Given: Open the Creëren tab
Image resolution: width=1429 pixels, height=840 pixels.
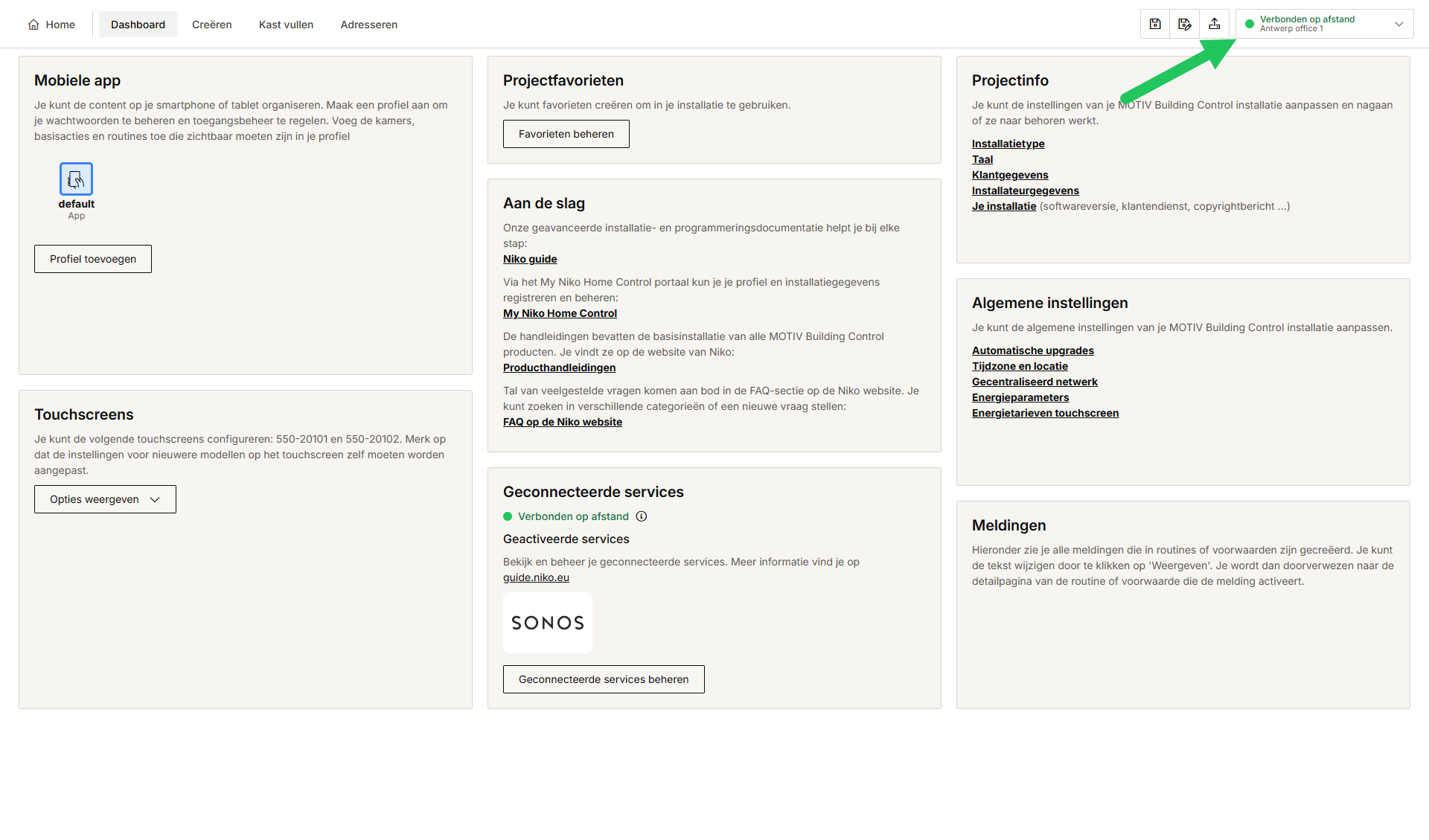Looking at the screenshot, I should click(x=212, y=25).
